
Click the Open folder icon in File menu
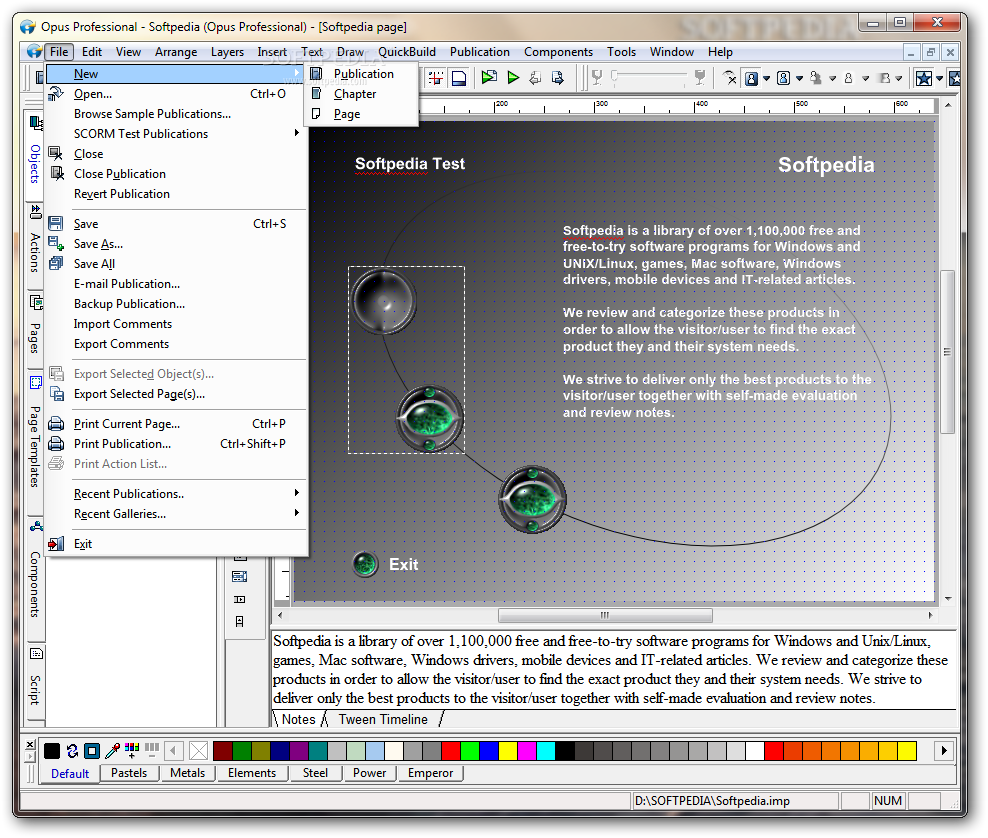pyautogui.click(x=56, y=94)
